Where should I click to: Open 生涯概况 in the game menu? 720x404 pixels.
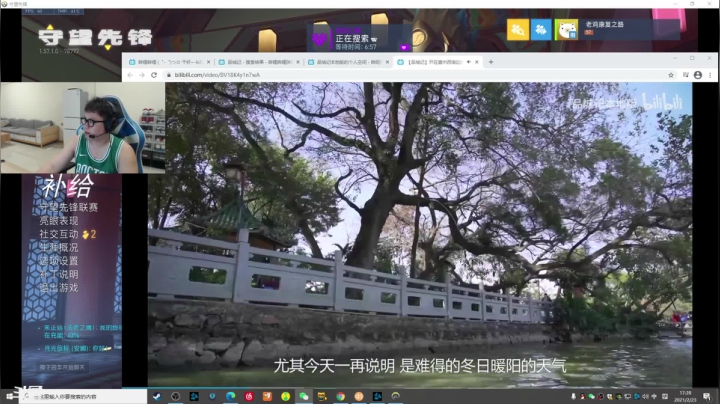tap(59, 247)
